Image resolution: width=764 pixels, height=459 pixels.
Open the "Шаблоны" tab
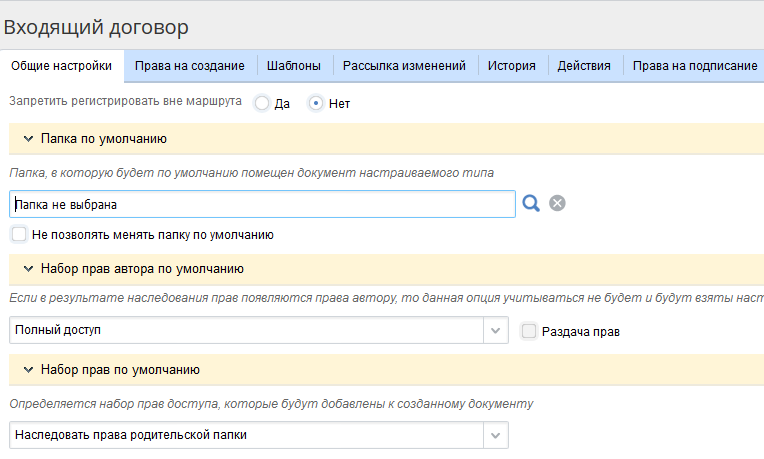(294, 66)
